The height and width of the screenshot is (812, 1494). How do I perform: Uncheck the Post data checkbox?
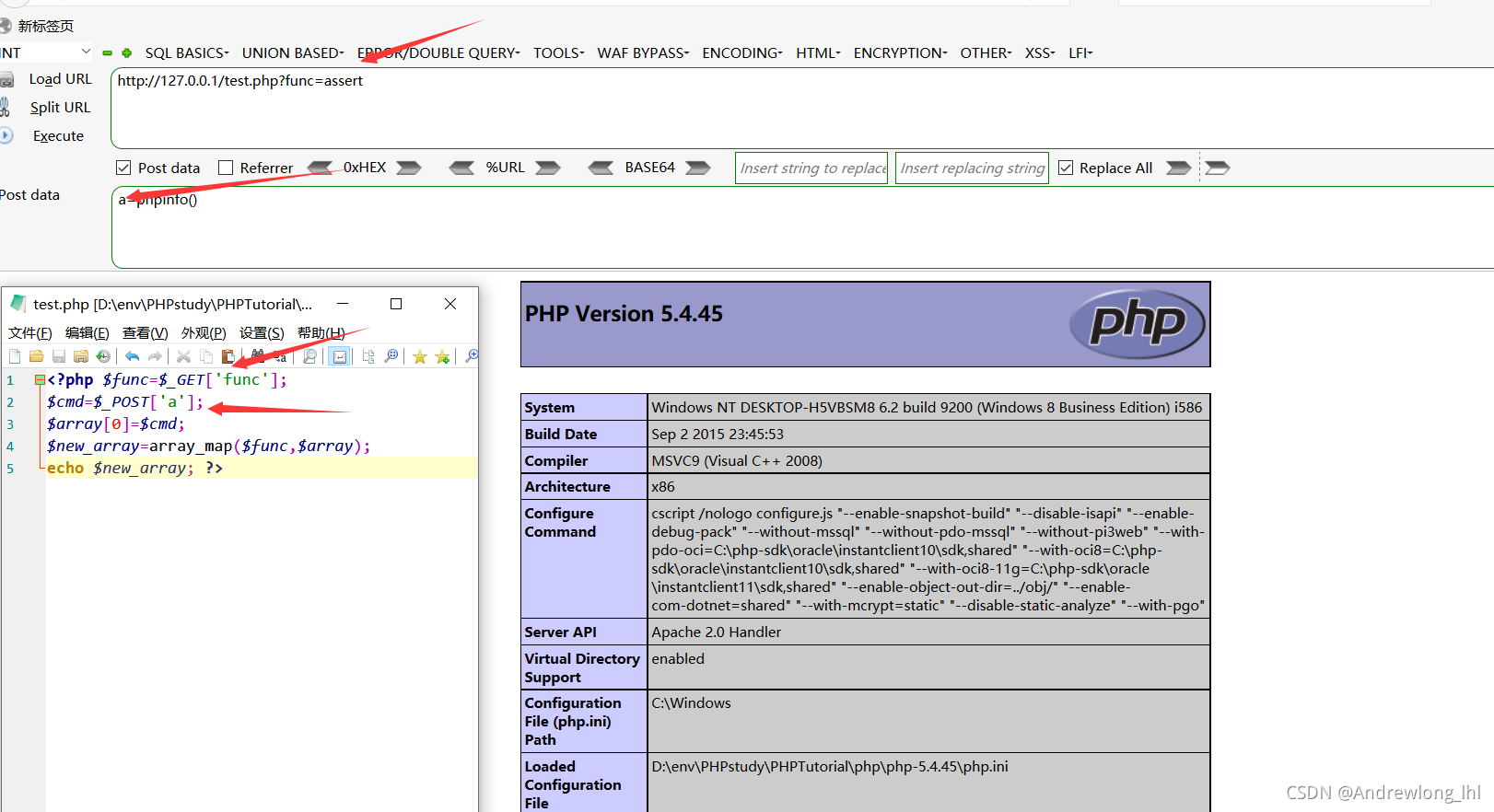click(123, 168)
